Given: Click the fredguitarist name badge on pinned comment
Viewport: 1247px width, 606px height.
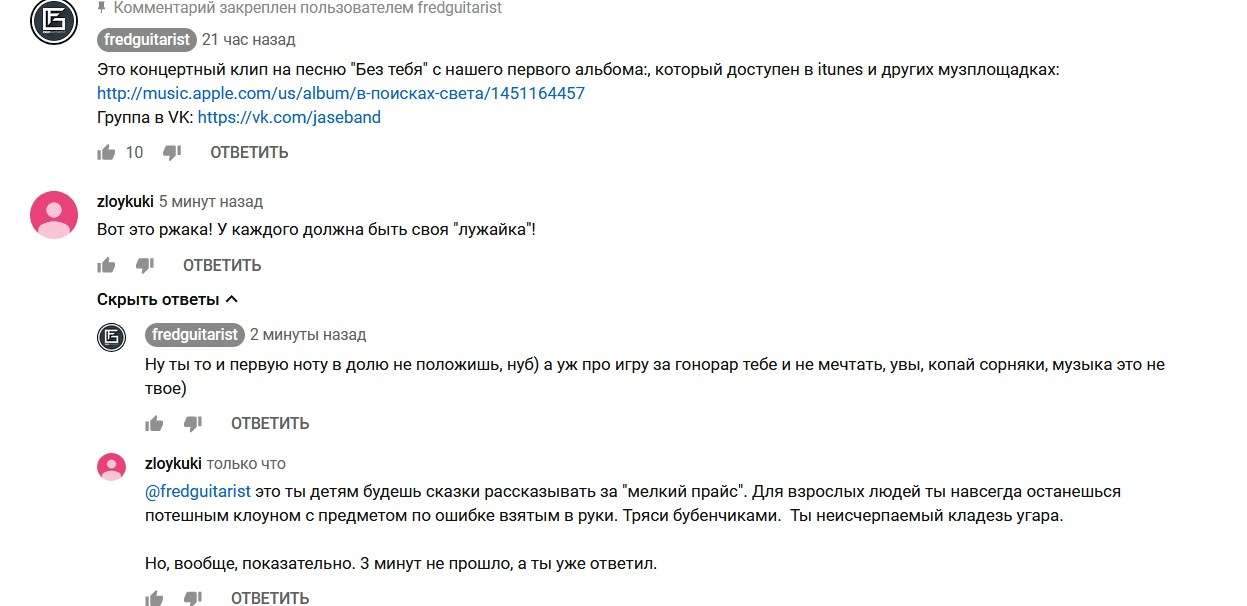Looking at the screenshot, I should (145, 40).
